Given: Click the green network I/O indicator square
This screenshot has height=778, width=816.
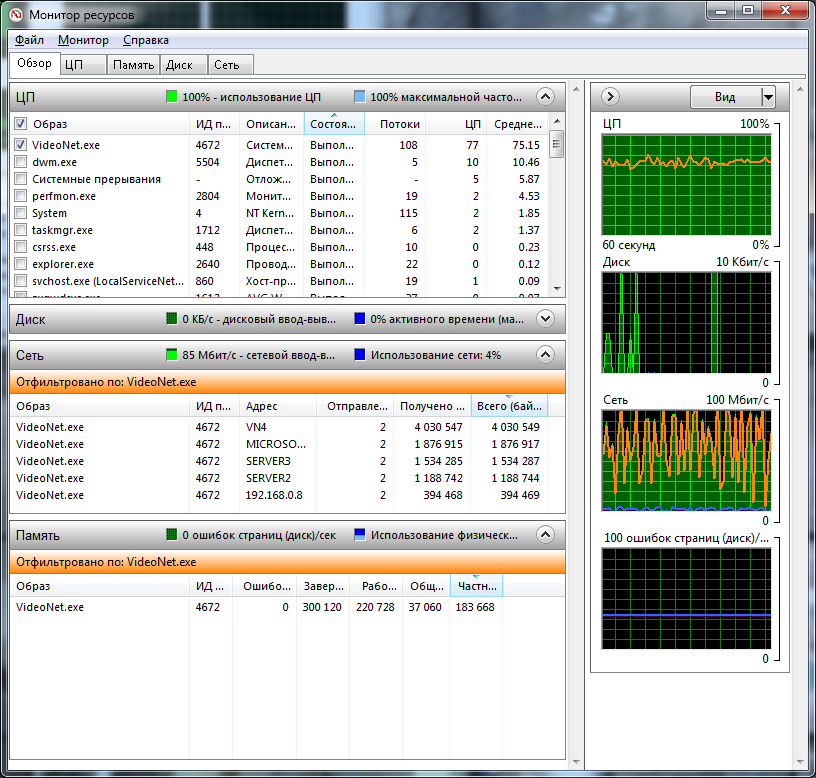Looking at the screenshot, I should tap(171, 355).
